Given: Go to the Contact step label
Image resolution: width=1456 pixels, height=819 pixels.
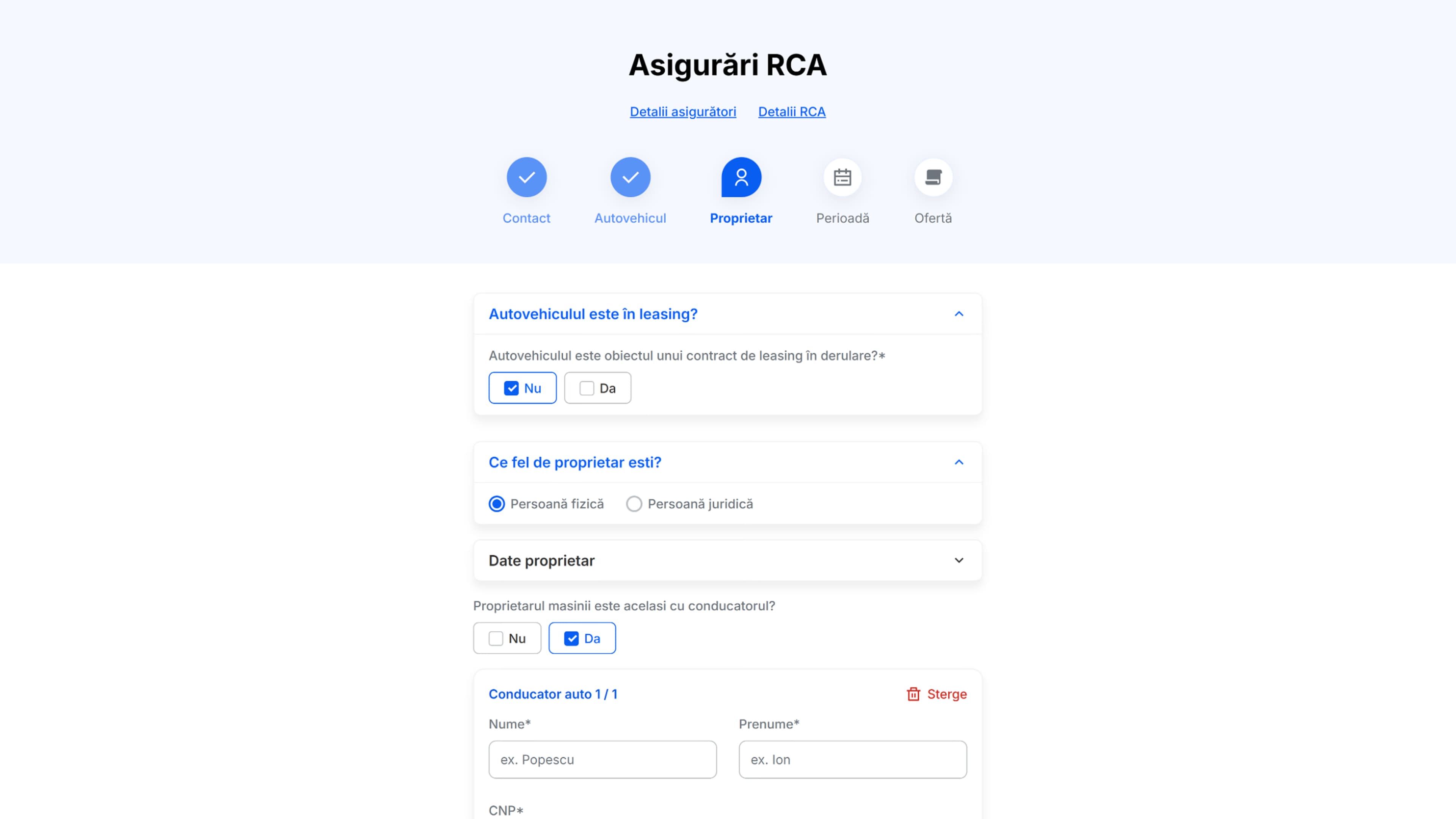Looking at the screenshot, I should point(526,218).
